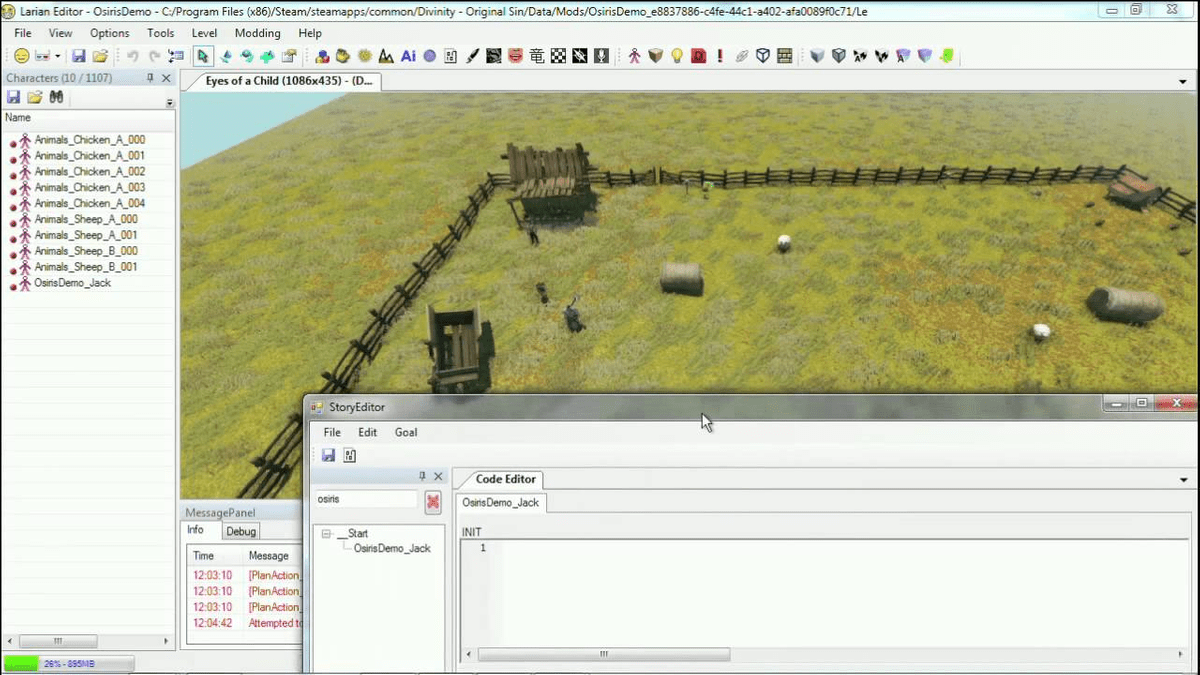Open the dropdown arrow beside glasses icon

(x=57, y=57)
